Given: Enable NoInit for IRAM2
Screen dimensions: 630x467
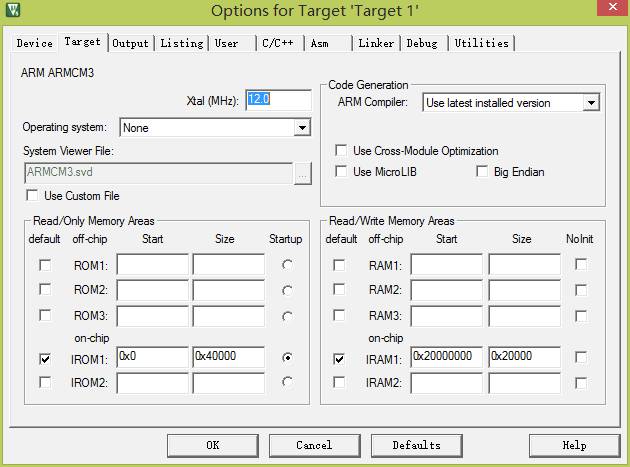Looking at the screenshot, I should [x=581, y=383].
